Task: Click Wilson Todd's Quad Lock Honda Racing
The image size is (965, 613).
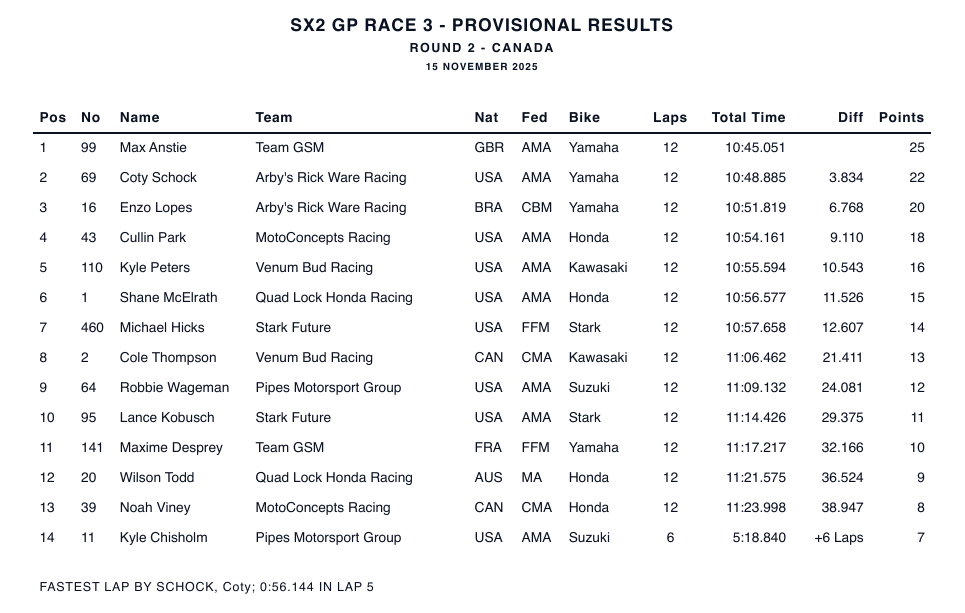Action: tap(334, 477)
